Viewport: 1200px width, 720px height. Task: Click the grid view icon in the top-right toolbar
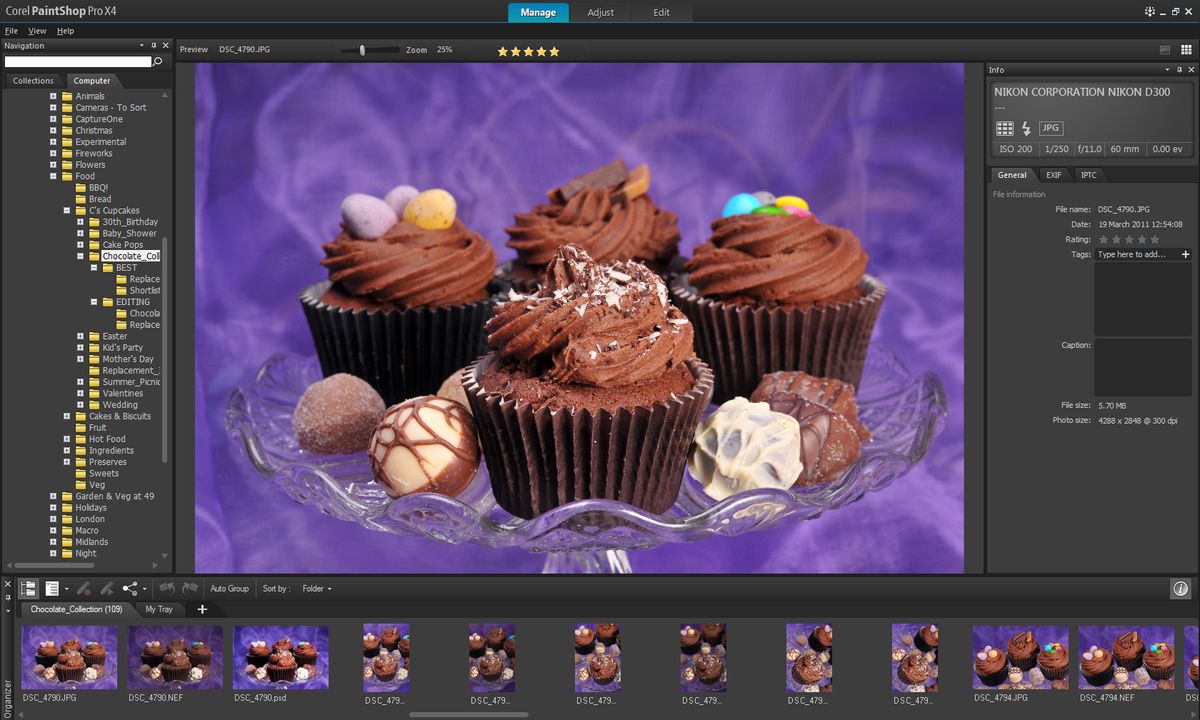click(1186, 49)
